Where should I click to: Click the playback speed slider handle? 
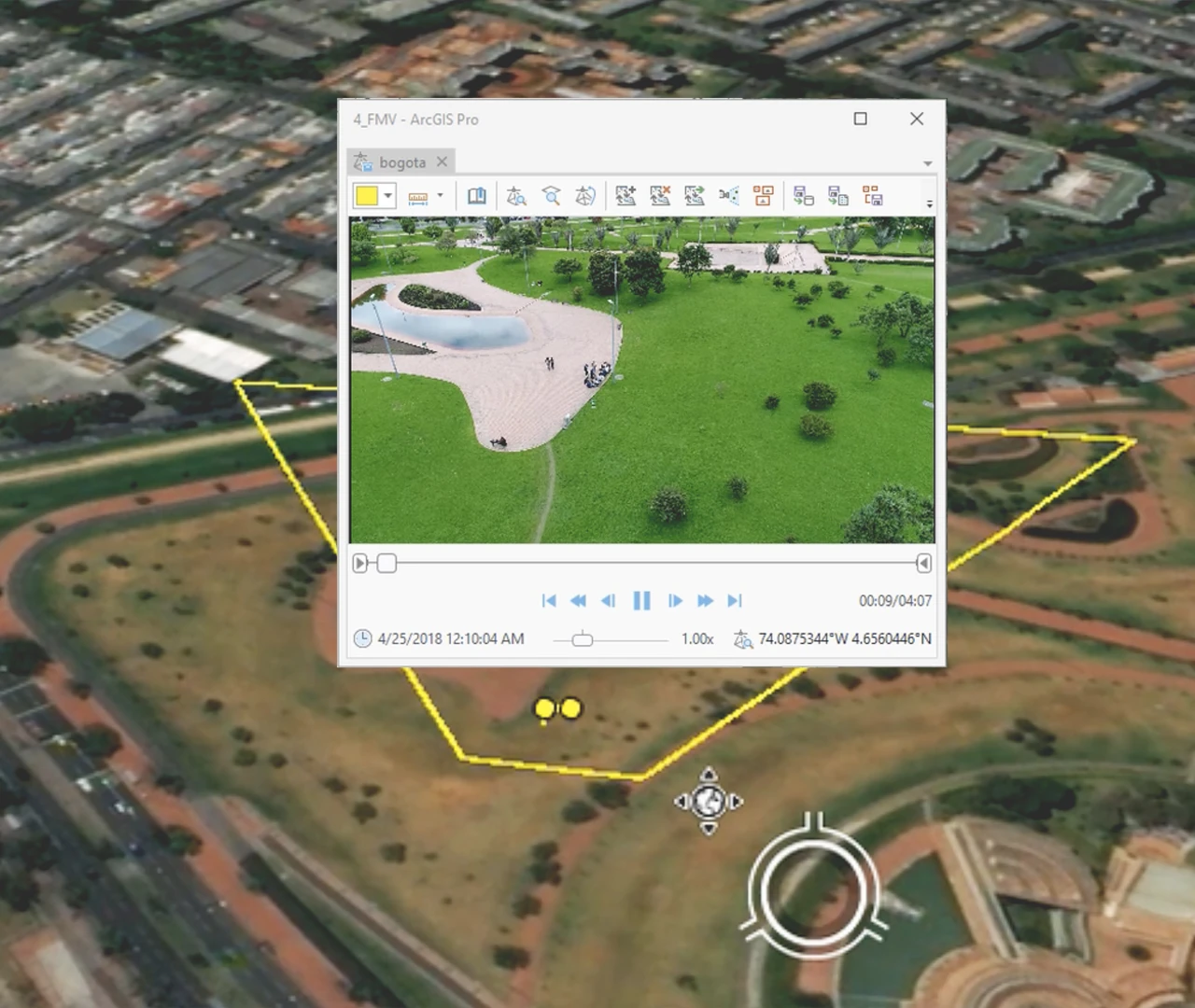pyautogui.click(x=583, y=638)
